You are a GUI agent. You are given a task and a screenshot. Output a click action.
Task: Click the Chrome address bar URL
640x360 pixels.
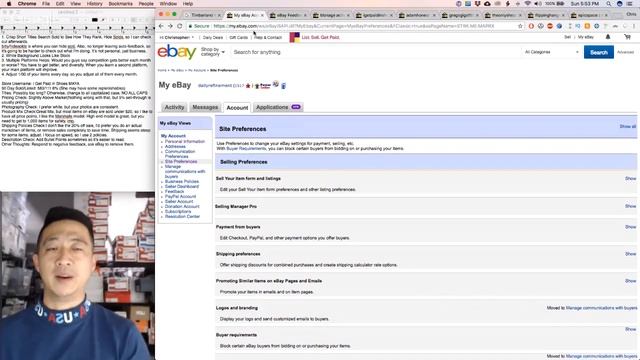353,26
